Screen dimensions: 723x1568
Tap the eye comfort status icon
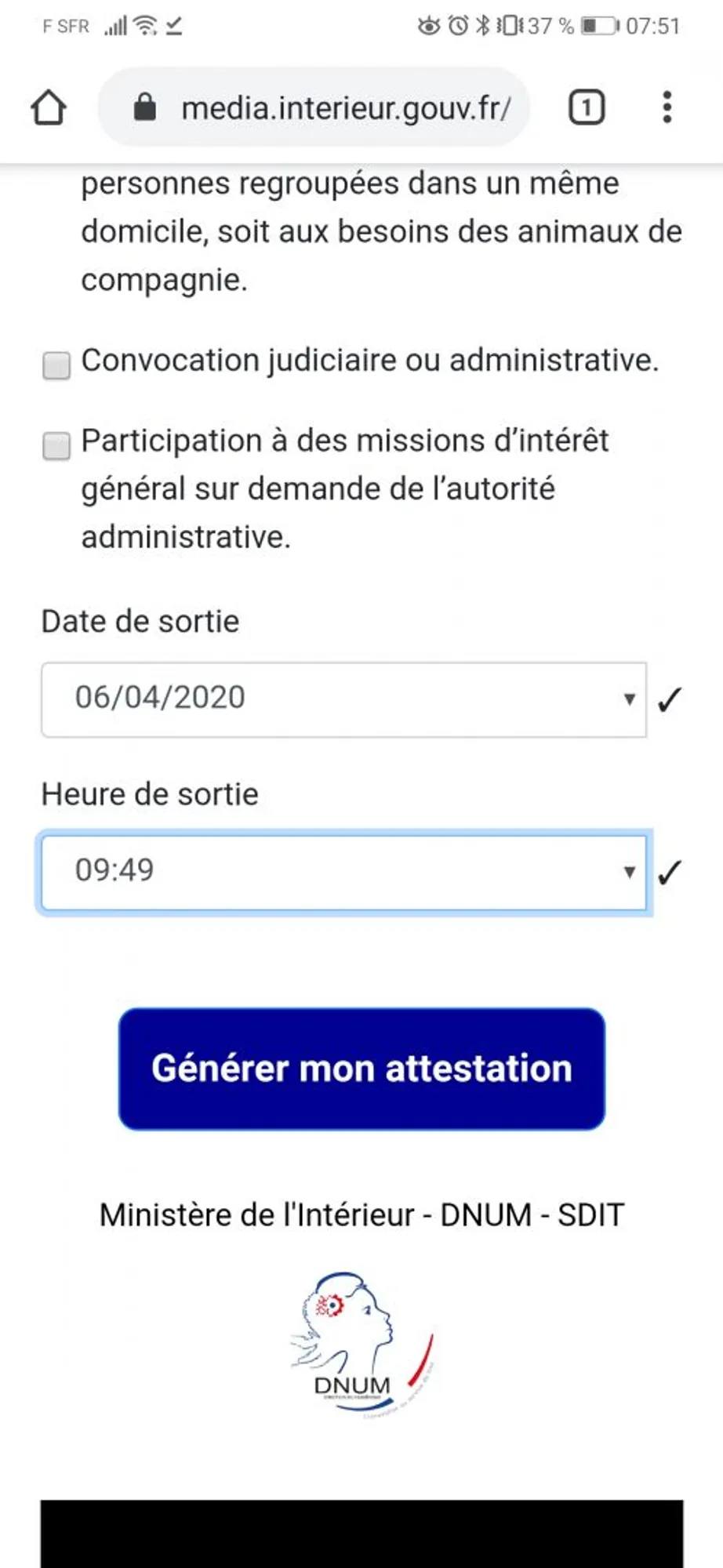[x=429, y=26]
